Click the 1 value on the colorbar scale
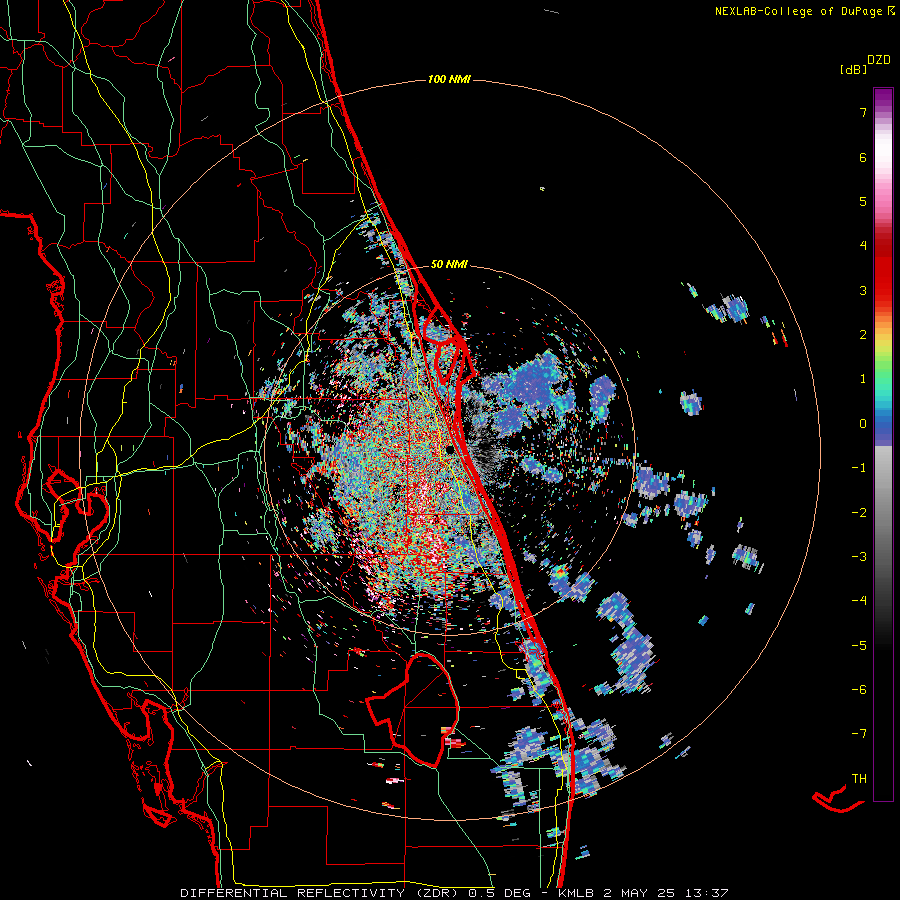 tap(863, 379)
